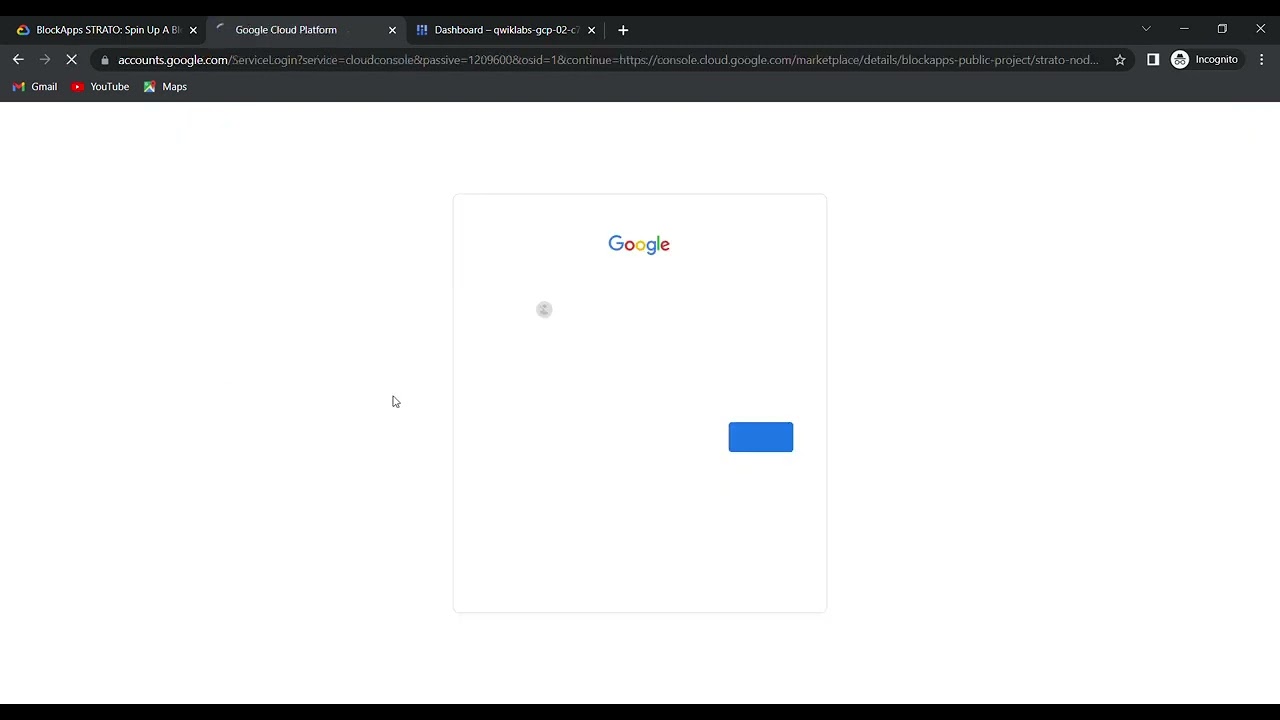Restore down the browser window
This screenshot has height=720, width=1280.
coord(1222,29)
